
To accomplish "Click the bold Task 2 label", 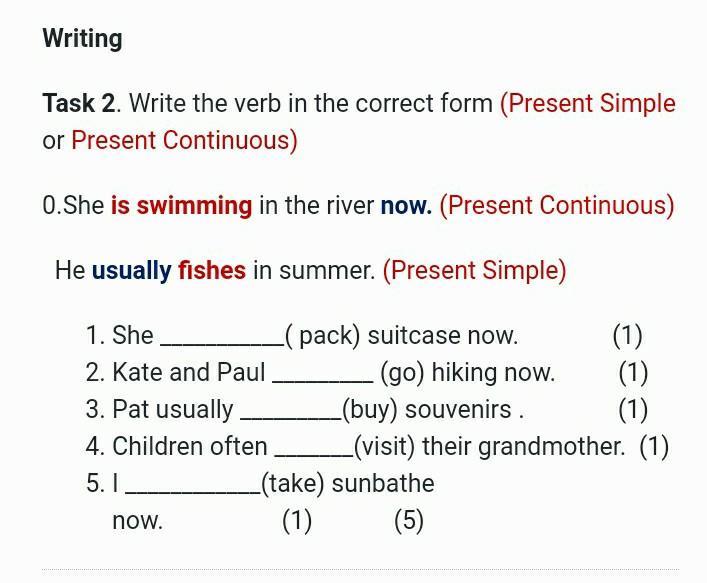I will (x=79, y=104).
